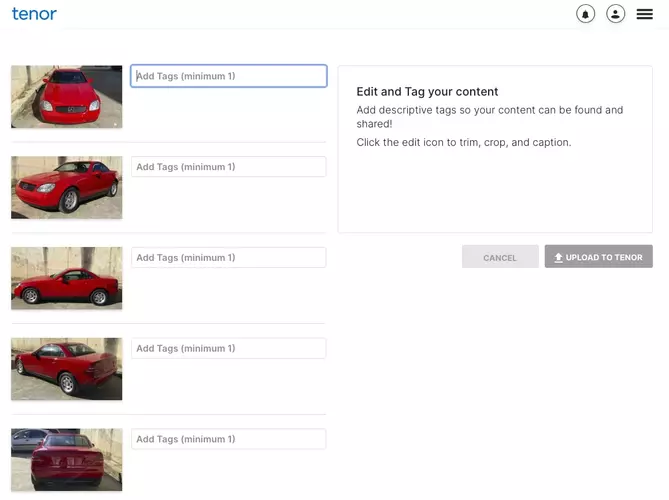Open the side-profile red car thumbnail
The width and height of the screenshot is (669, 500).
coord(66,278)
